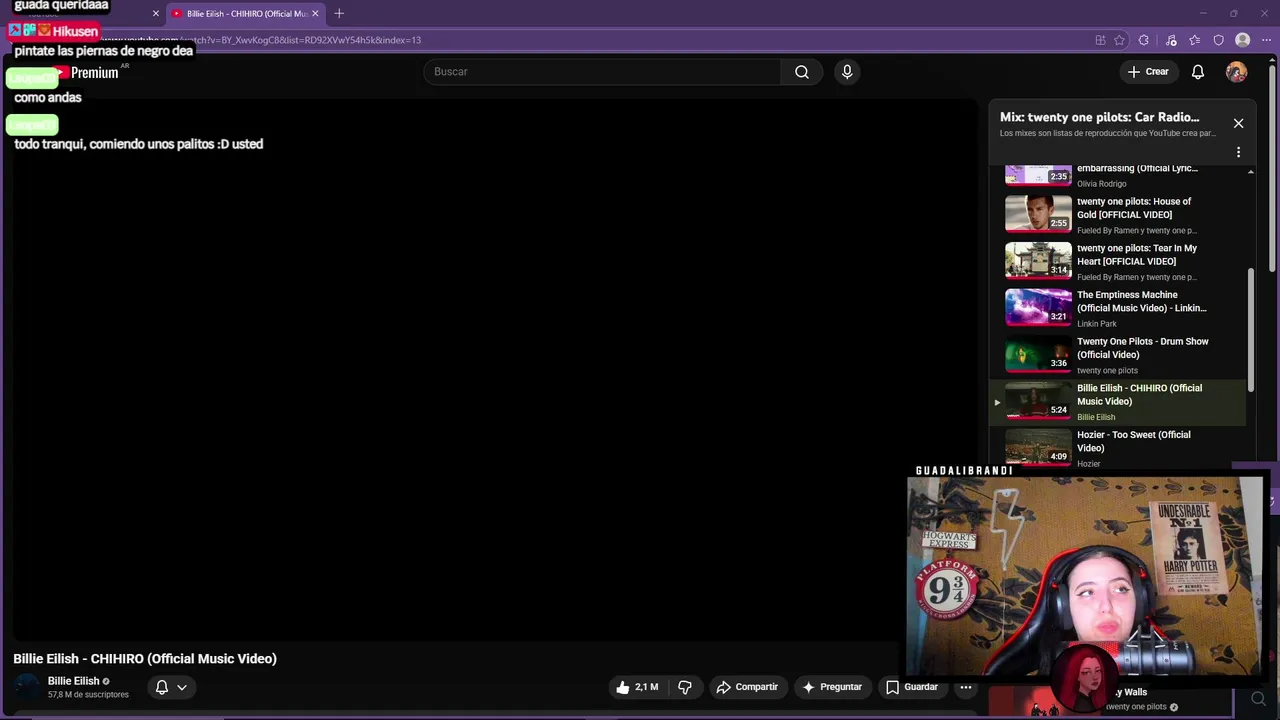This screenshot has height=720, width=1280.
Task: Close the Billie Eilish CHIHIRO tab
Action: click(315, 13)
